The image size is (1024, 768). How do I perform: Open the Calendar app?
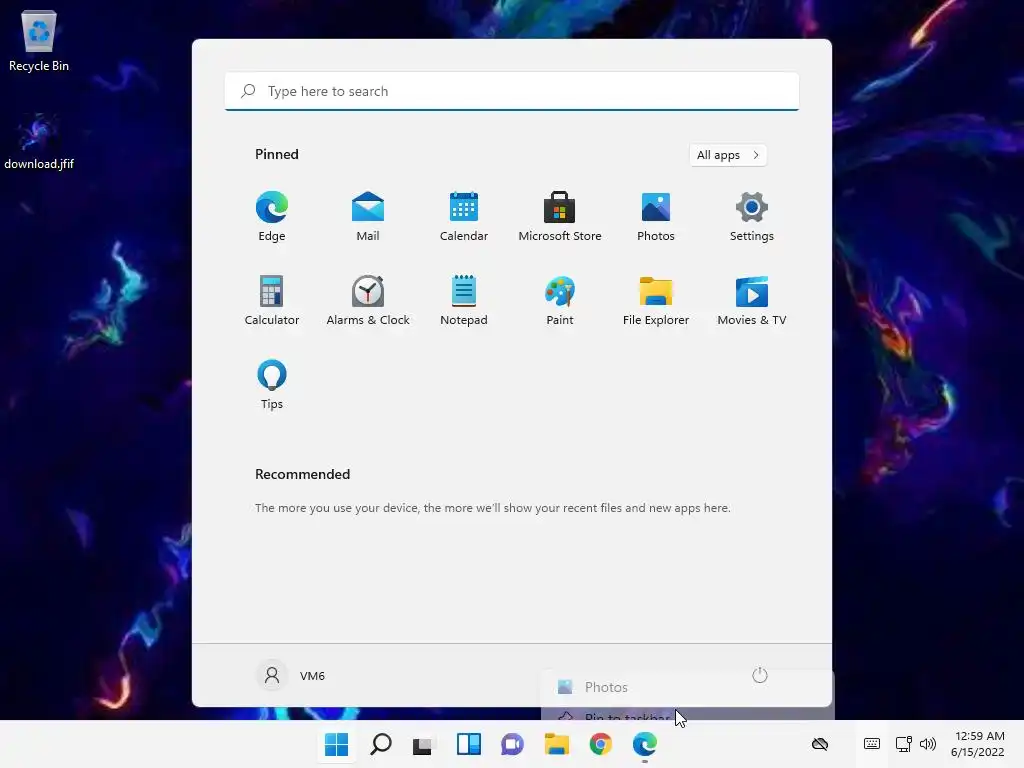coord(464,216)
